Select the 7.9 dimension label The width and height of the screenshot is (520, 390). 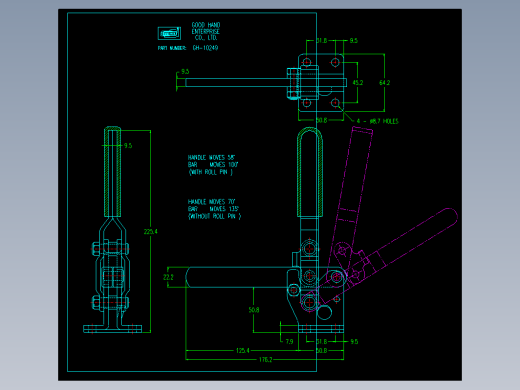coord(289,341)
